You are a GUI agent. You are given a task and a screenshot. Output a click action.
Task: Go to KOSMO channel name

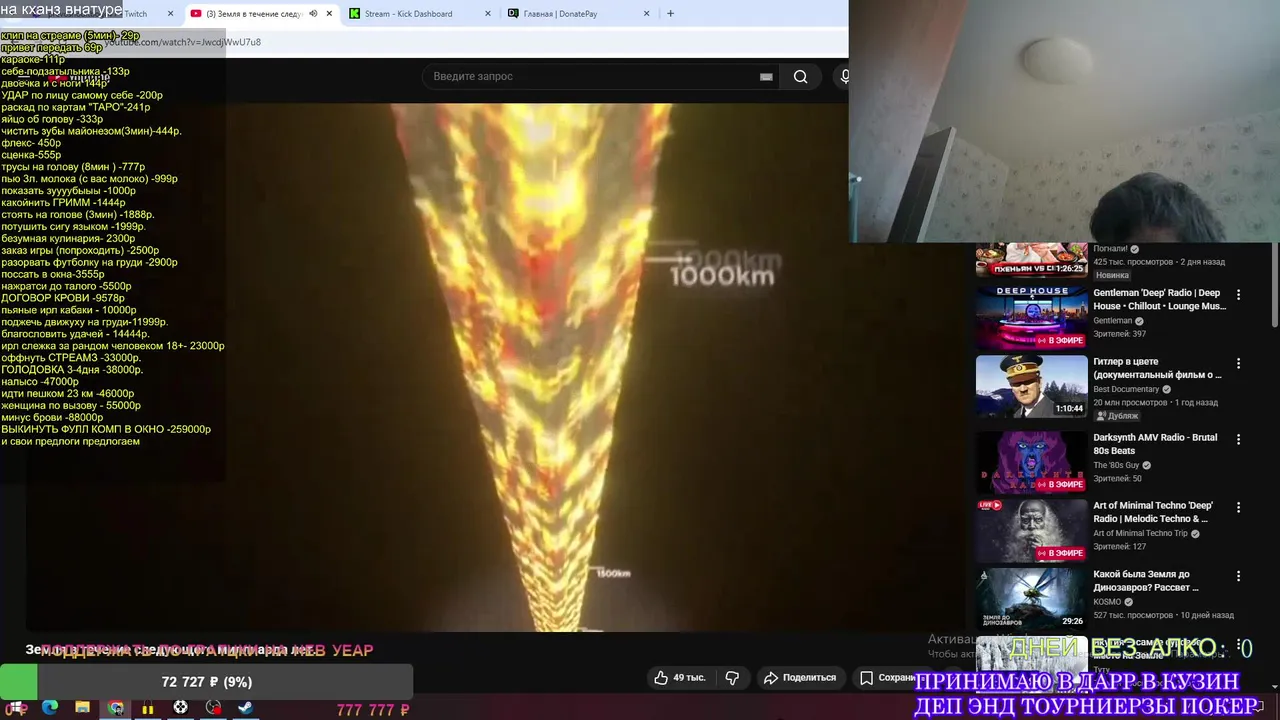[1107, 602]
